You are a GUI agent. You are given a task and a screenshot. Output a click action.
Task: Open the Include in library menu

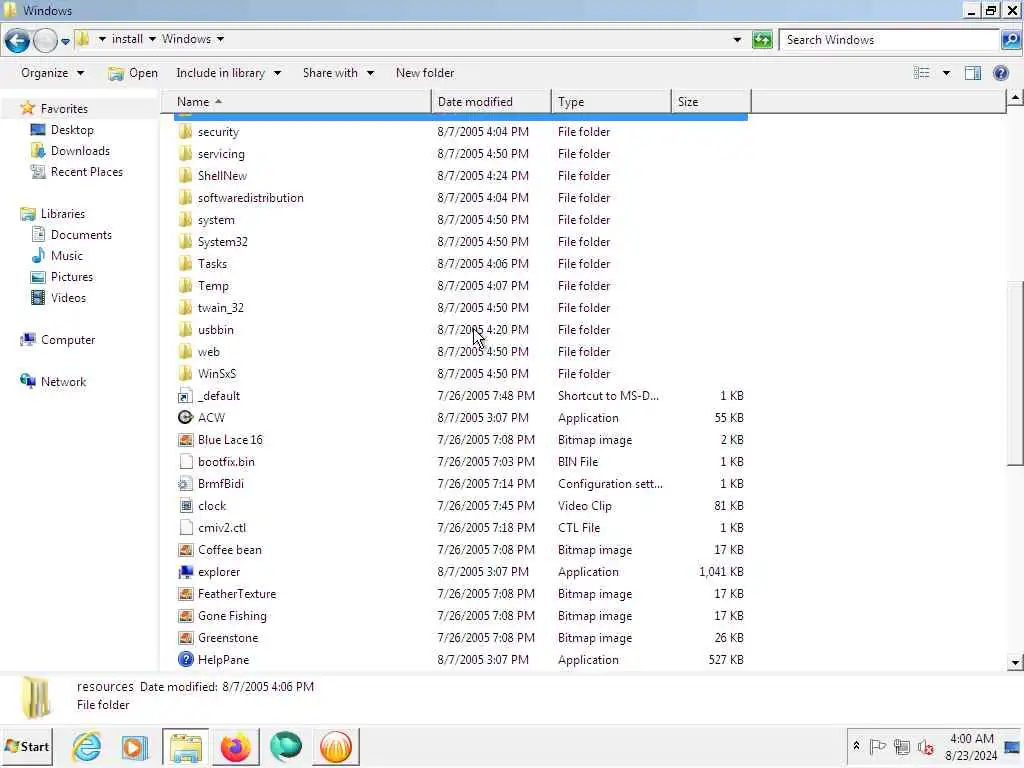click(228, 73)
